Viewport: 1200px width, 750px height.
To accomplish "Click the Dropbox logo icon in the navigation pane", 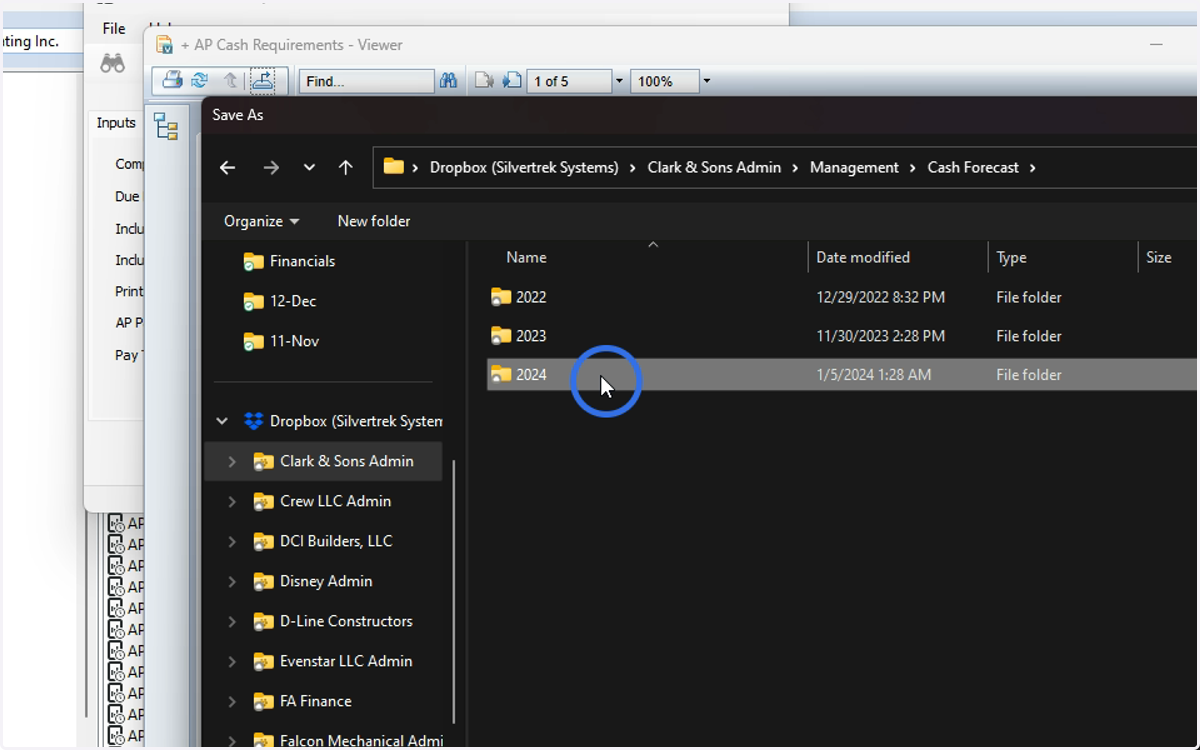I will (x=254, y=421).
